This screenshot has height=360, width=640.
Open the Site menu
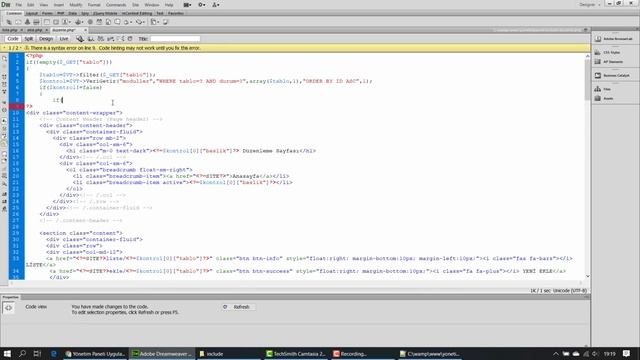click(x=136, y=5)
